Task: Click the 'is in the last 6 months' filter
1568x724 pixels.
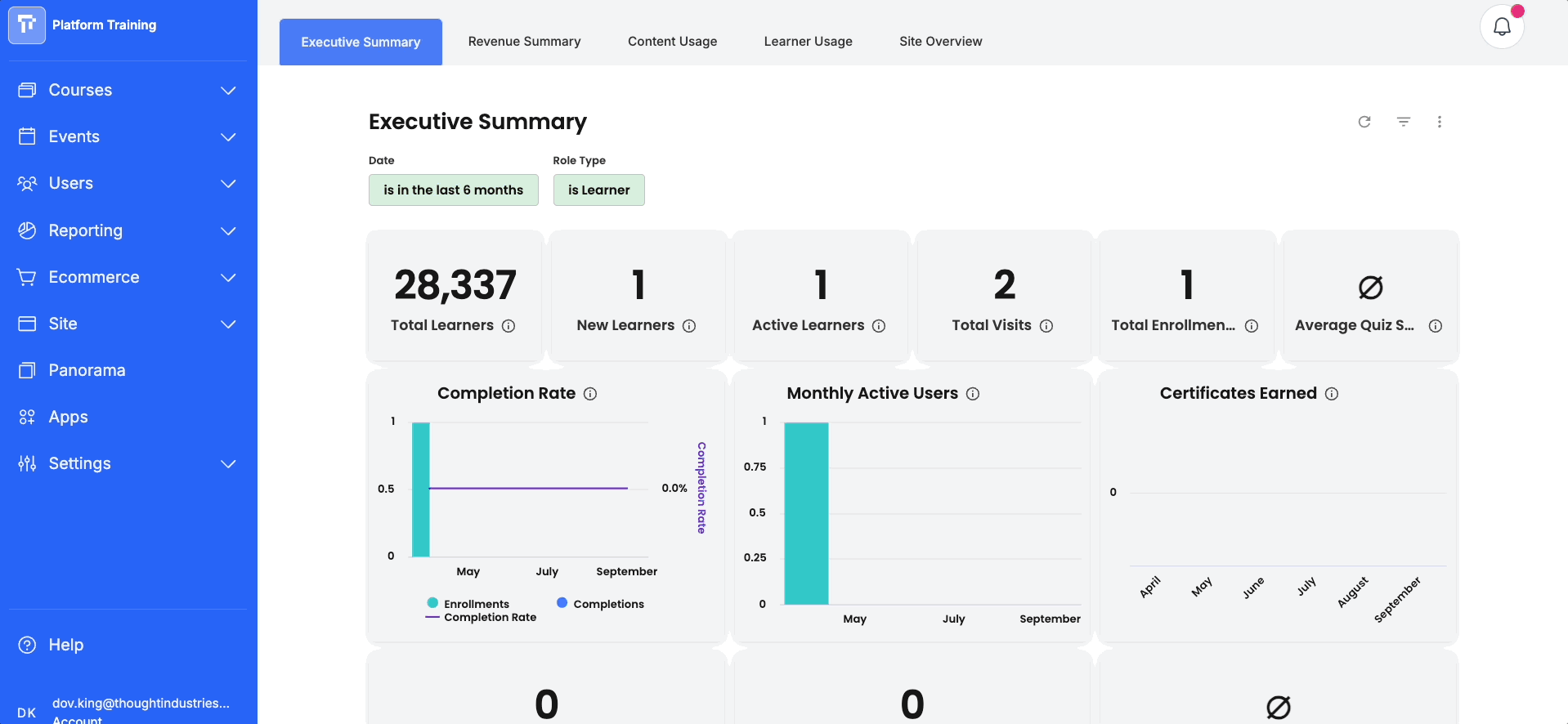Action: (453, 190)
